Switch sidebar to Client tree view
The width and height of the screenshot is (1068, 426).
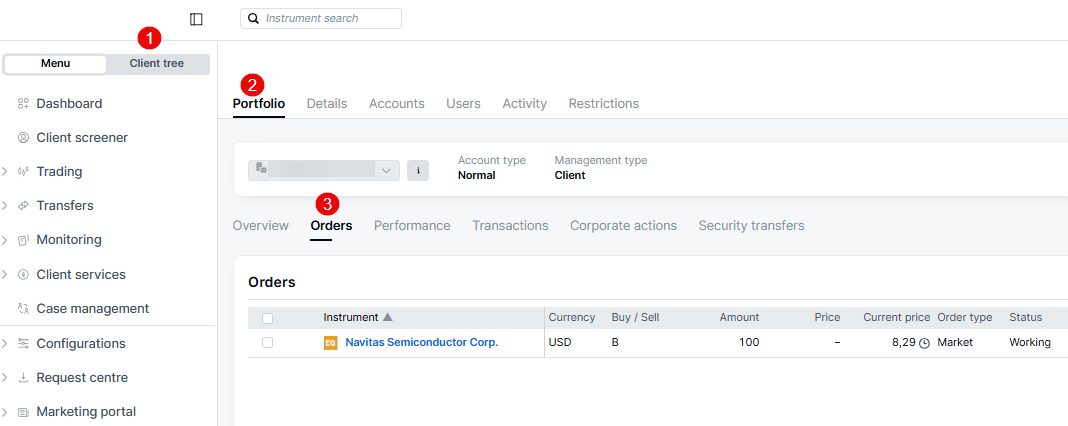[157, 64]
